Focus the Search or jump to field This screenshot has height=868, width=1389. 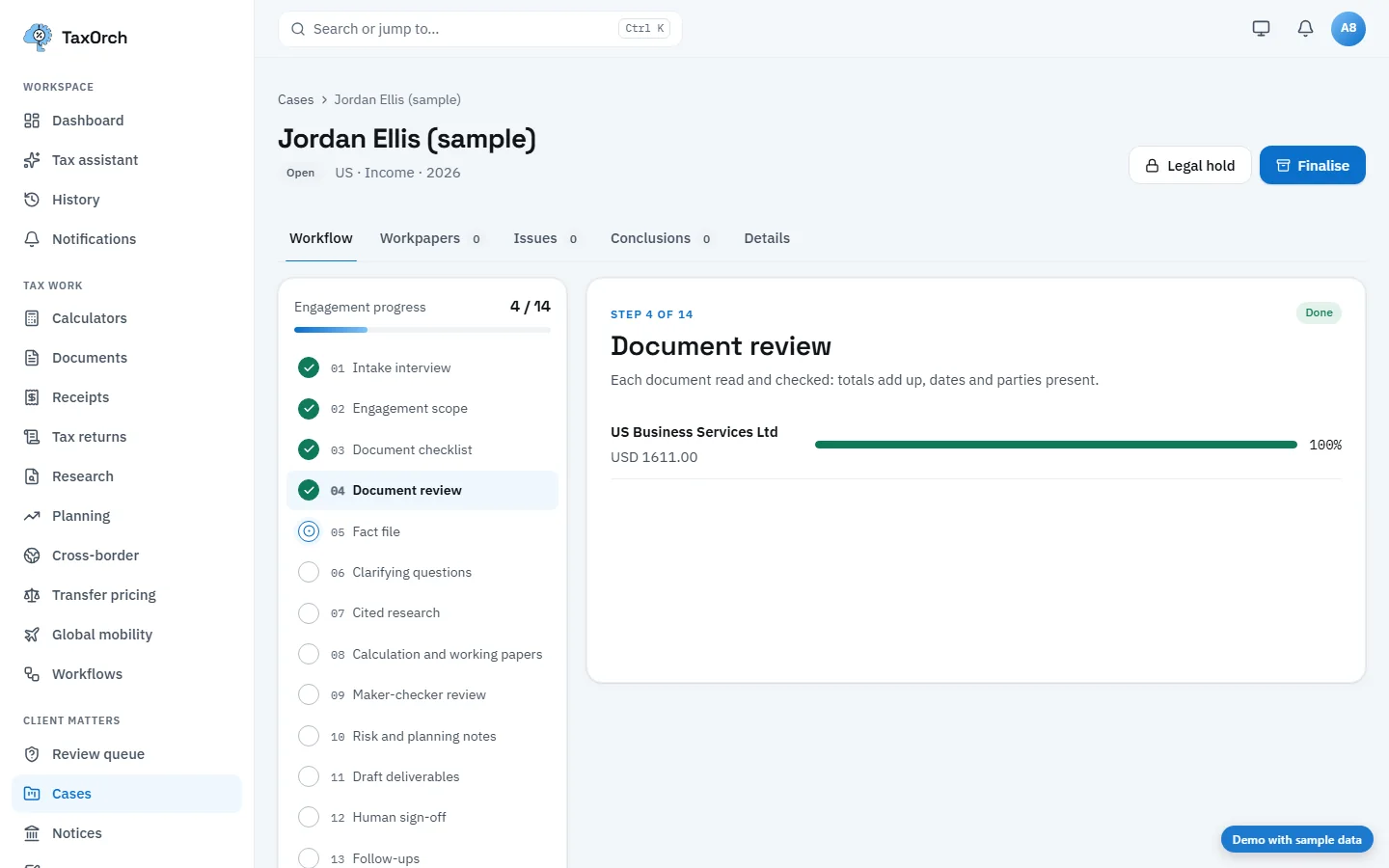(479, 29)
